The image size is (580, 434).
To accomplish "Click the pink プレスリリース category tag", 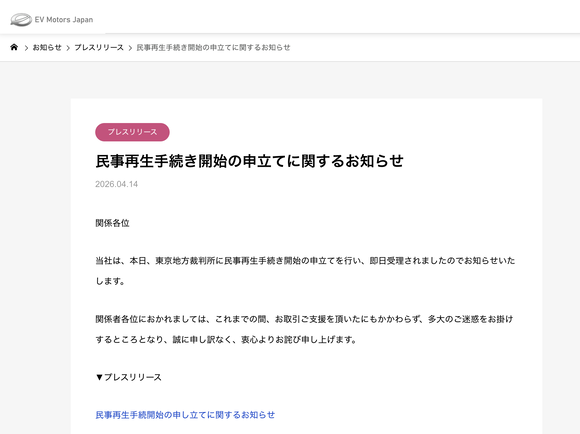I will [x=132, y=132].
